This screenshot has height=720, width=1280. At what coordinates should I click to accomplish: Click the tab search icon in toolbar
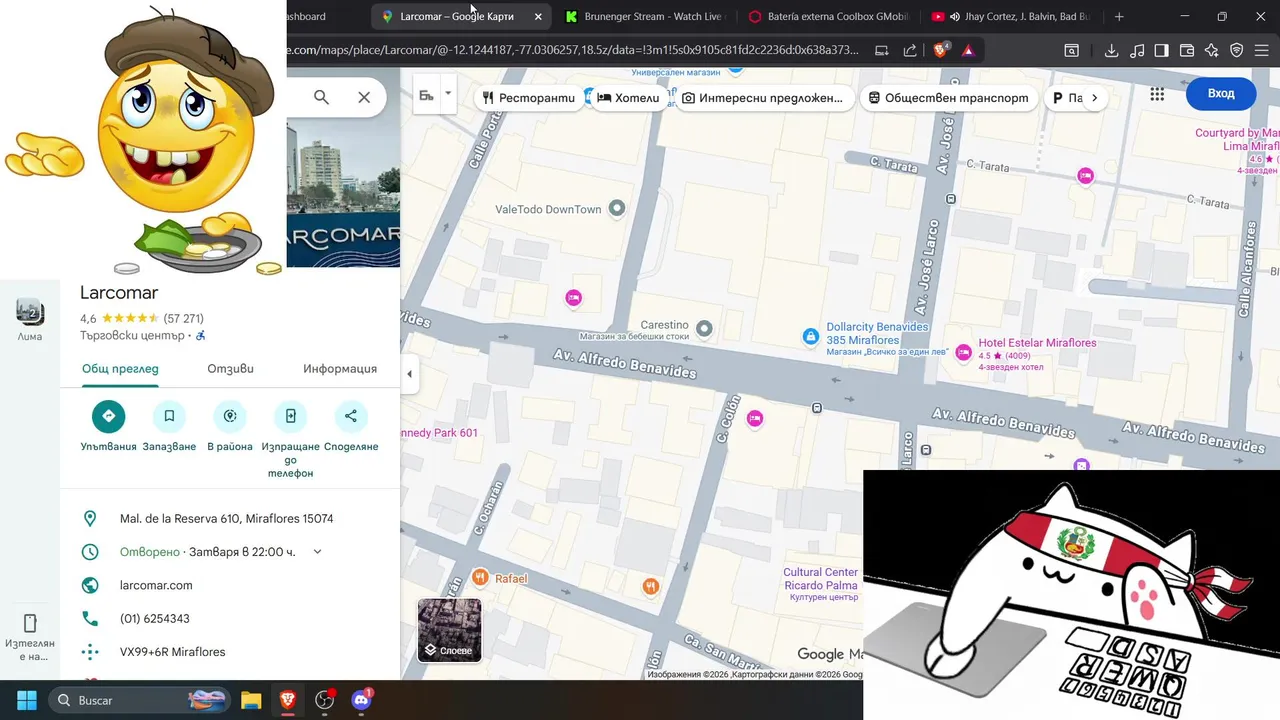pyautogui.click(x=1071, y=50)
